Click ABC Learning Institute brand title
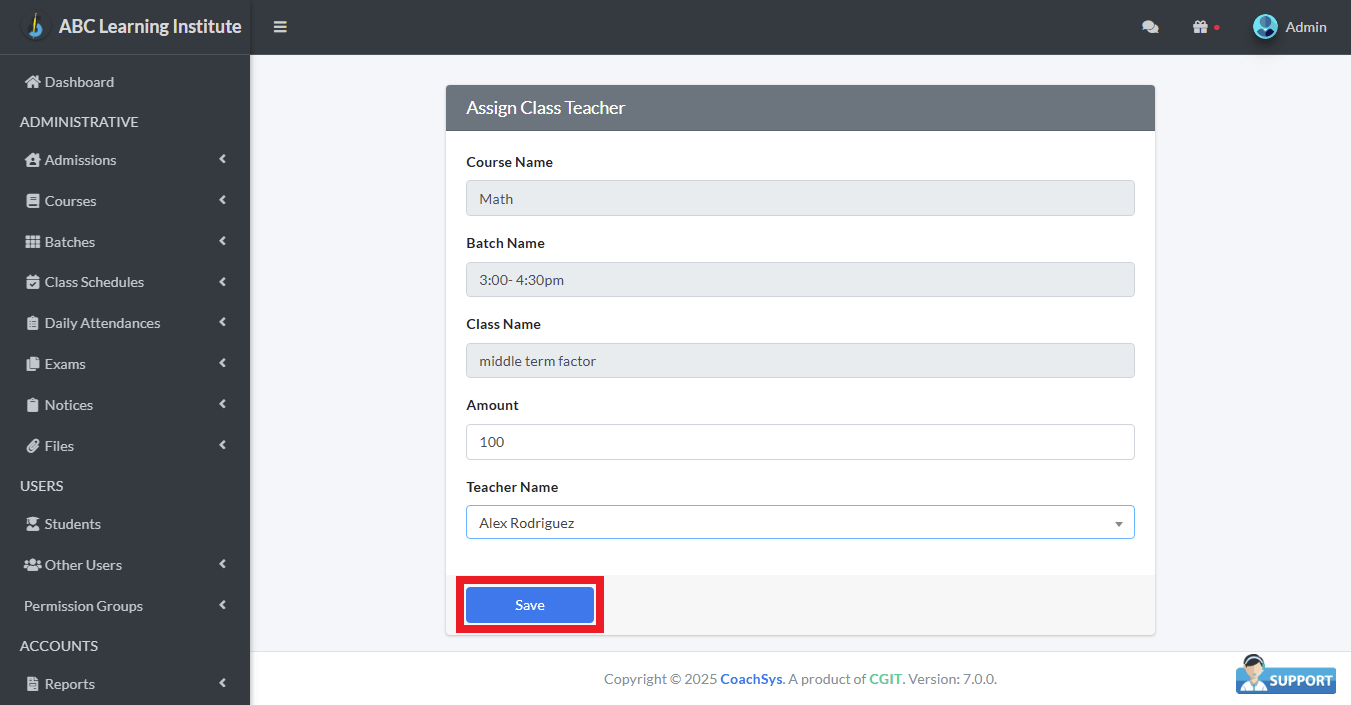Image resolution: width=1351 pixels, height=705 pixels. point(150,27)
